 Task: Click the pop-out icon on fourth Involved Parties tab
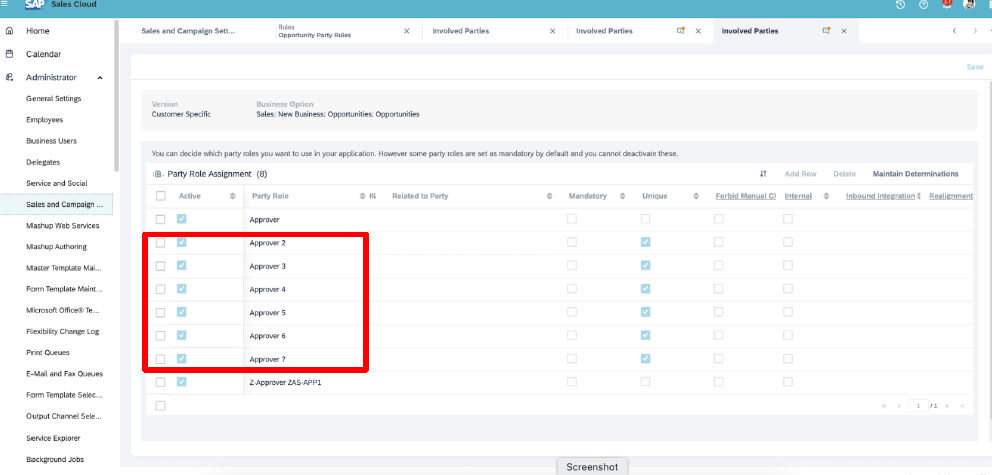[681, 30]
